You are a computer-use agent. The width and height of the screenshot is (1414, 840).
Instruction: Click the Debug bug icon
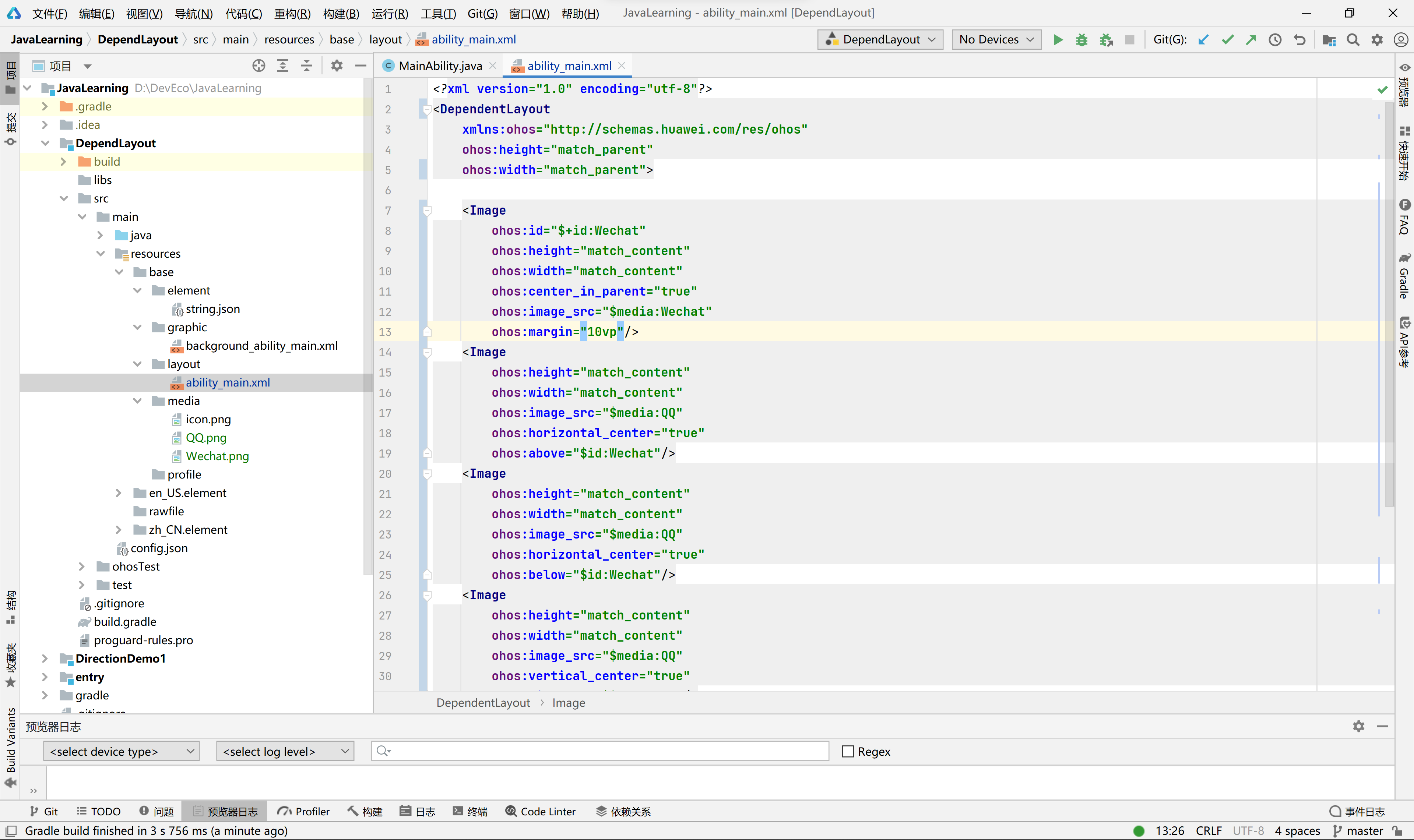1081,40
